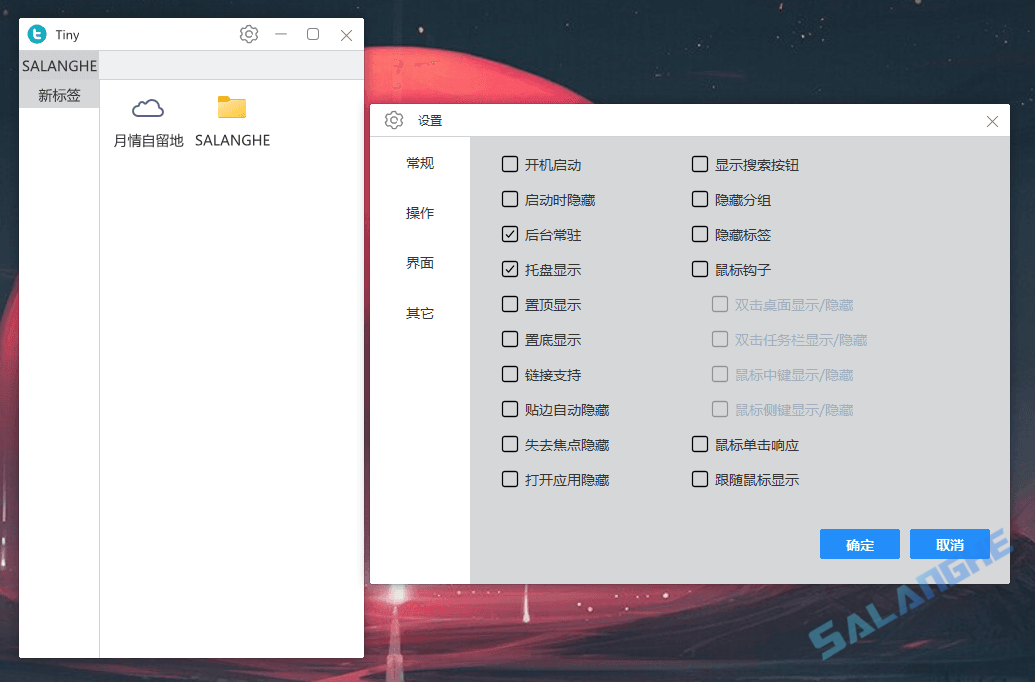
Task: Uncheck 托盘显示 to hide the tray icon
Action: tap(510, 269)
